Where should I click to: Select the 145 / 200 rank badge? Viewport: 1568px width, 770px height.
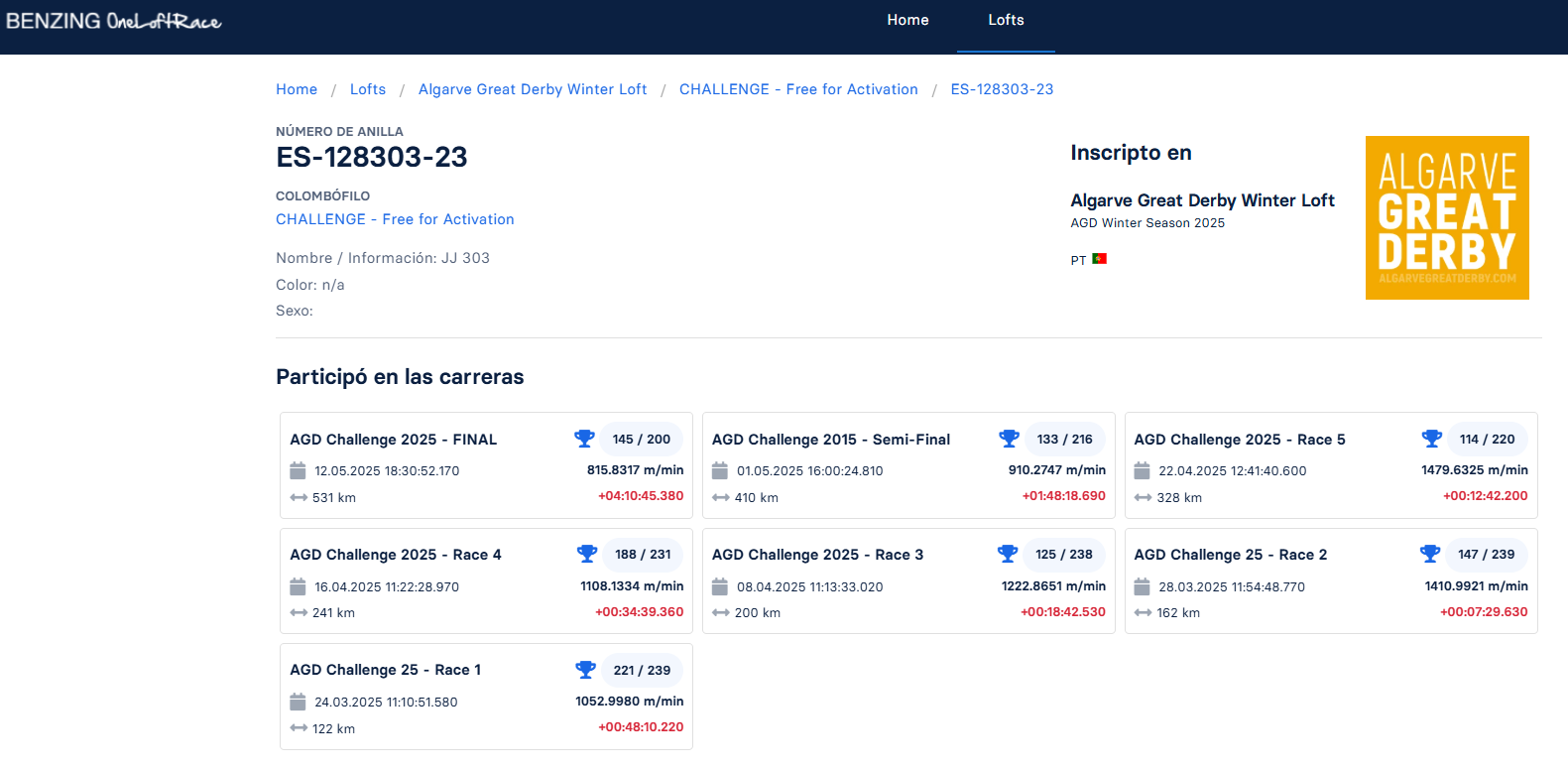coord(641,439)
